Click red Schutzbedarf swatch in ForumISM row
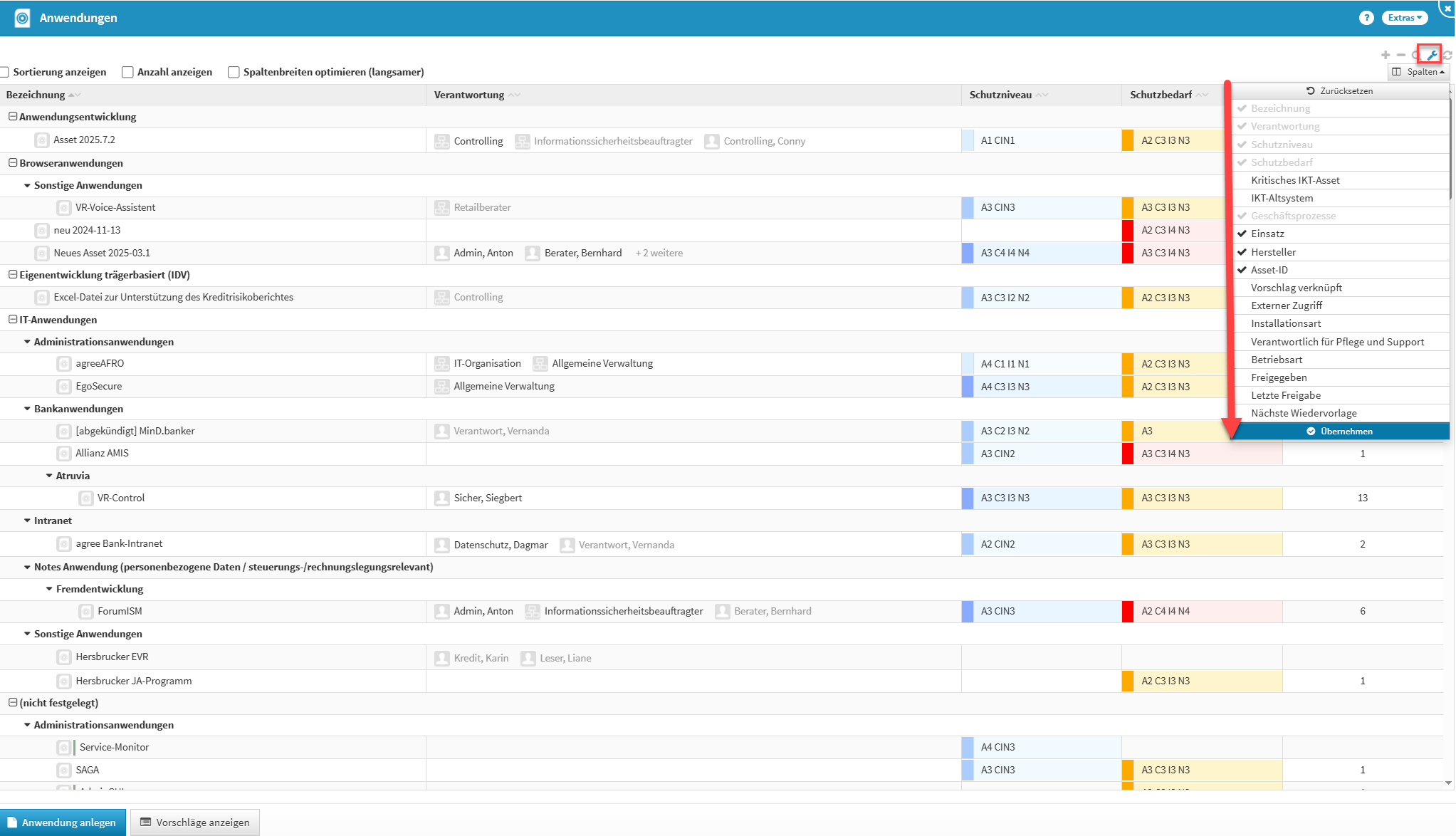This screenshot has height=836, width=1456. 1127,611
